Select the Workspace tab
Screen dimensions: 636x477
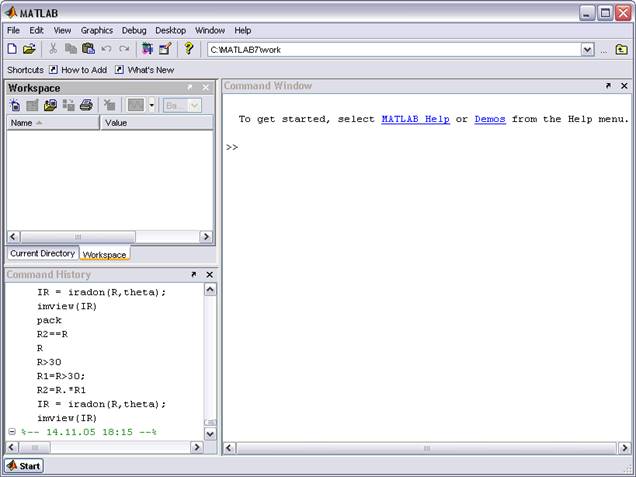(x=104, y=255)
